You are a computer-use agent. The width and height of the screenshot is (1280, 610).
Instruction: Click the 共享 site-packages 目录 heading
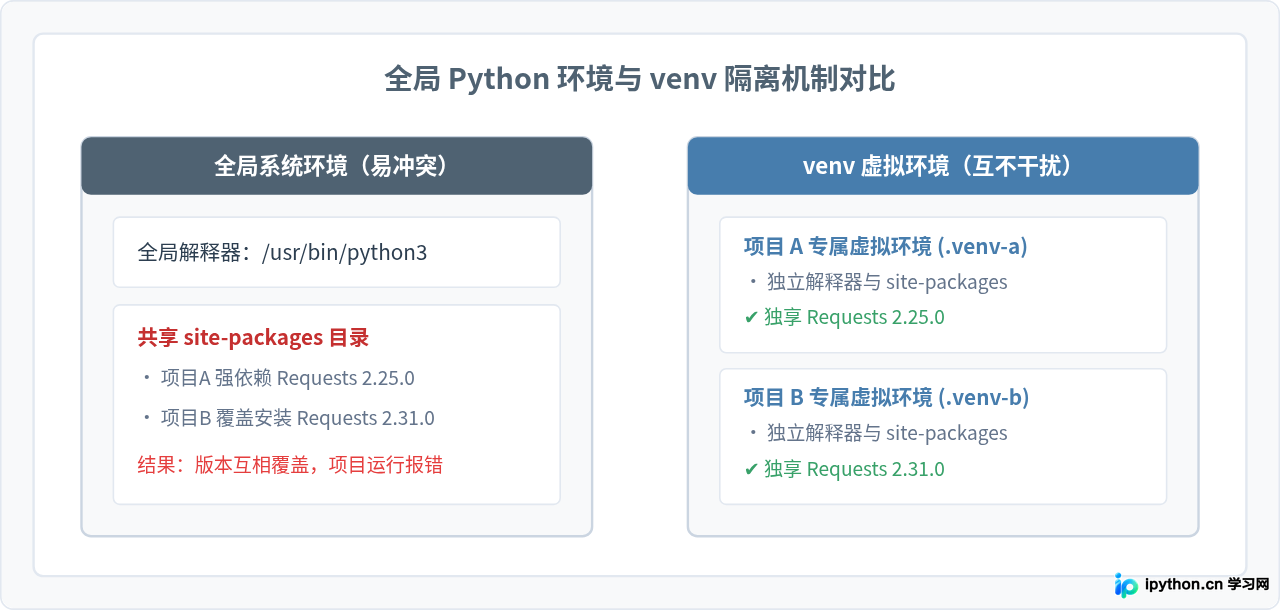pyautogui.click(x=253, y=338)
